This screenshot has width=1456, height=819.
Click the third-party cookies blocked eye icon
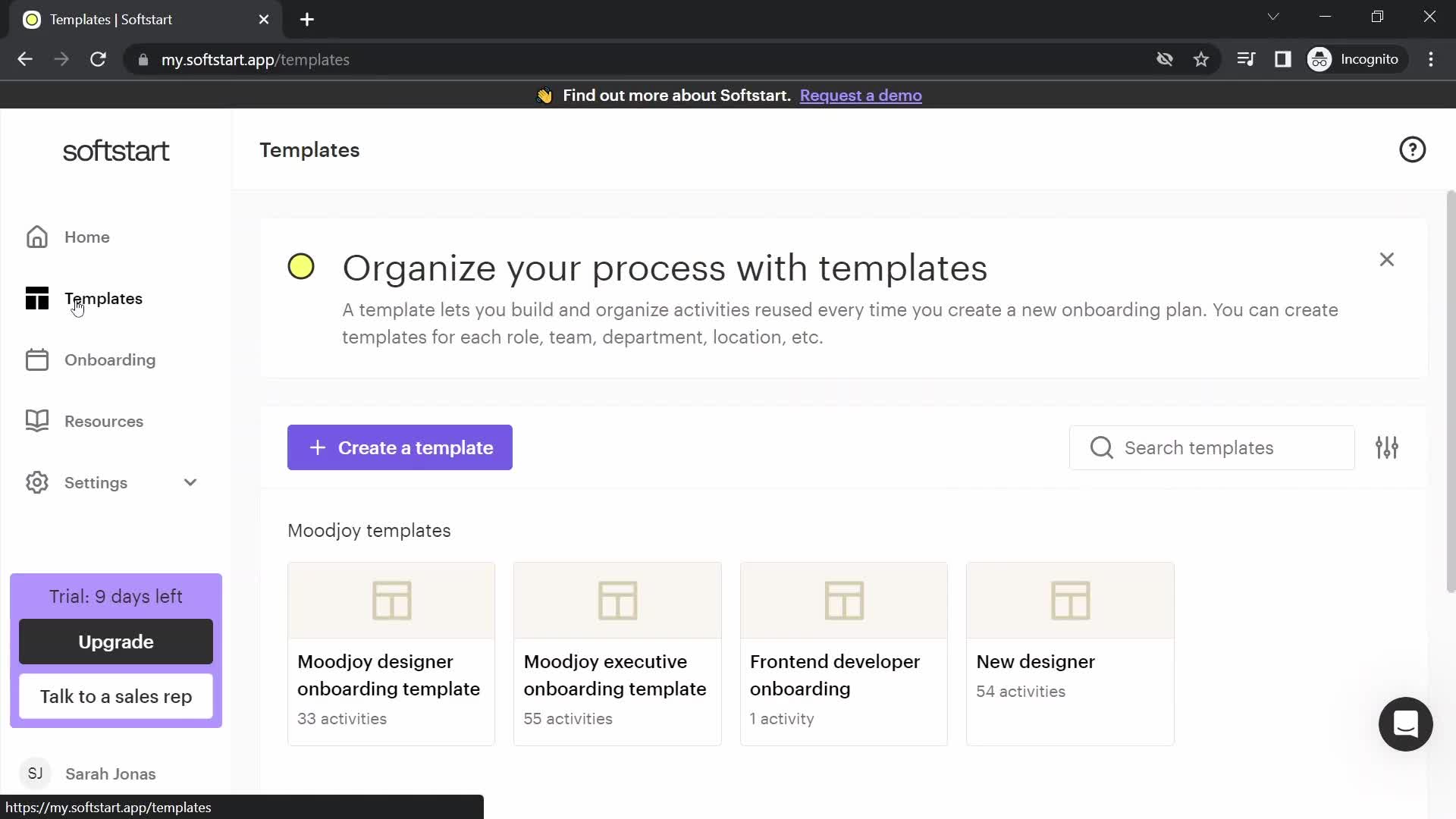(1165, 59)
